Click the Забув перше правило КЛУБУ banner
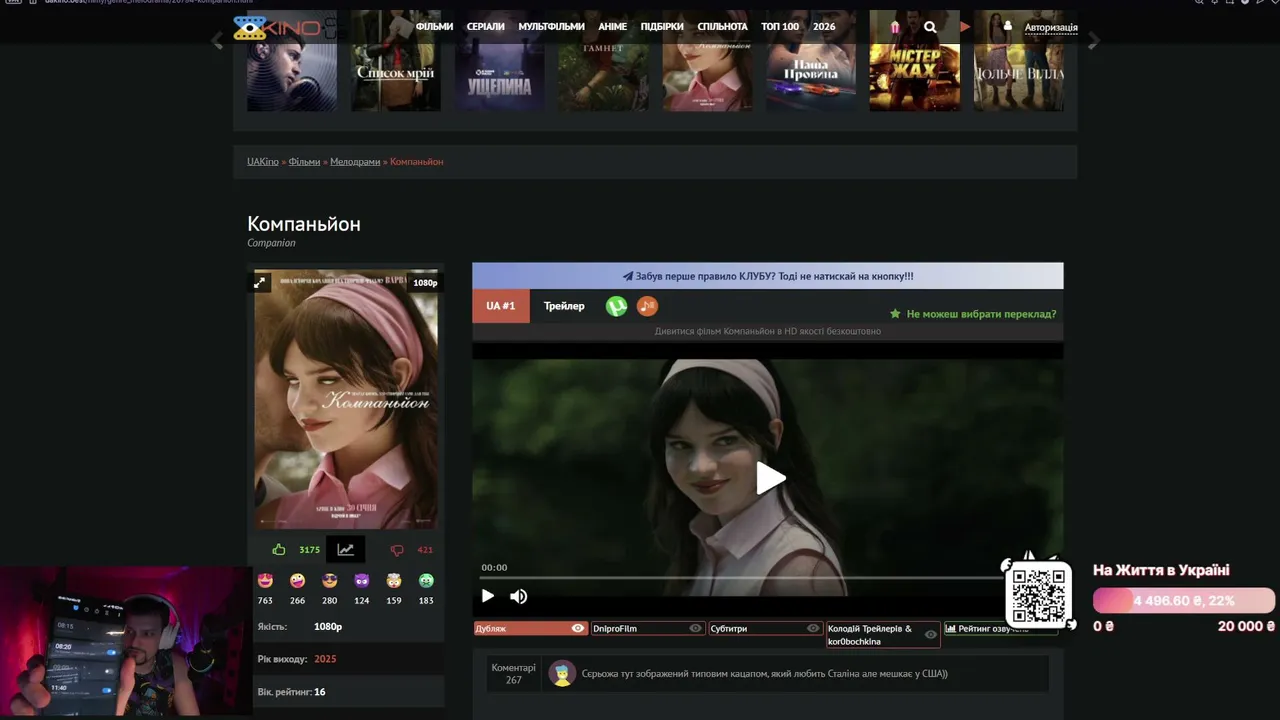This screenshot has height=720, width=1280. tap(768, 276)
